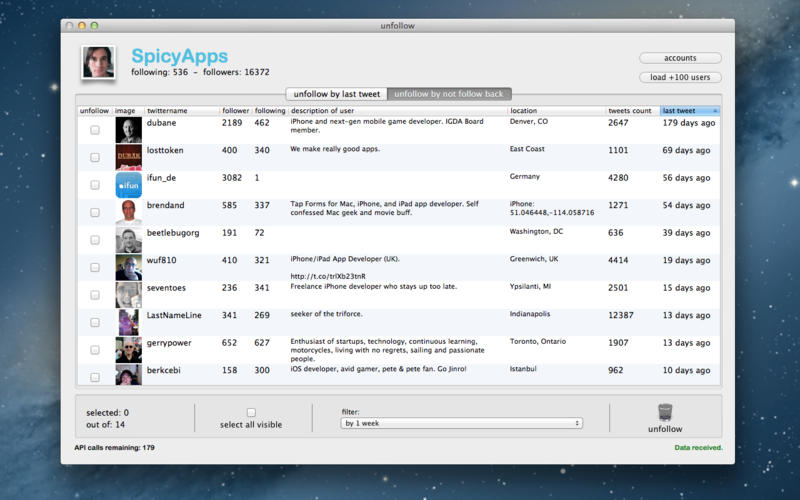800x500 pixels.
Task: Switch to 'unfollow by not follow back' tab
Action: tap(449, 94)
